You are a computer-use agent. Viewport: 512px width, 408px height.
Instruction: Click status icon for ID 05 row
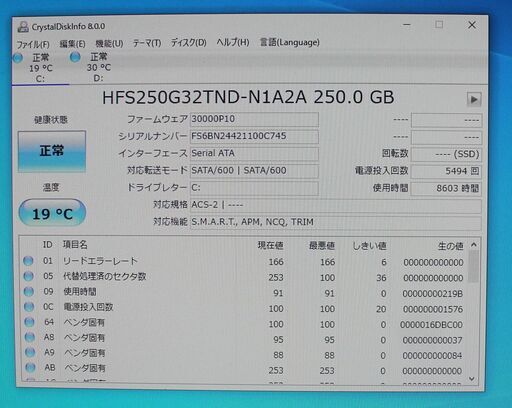click(29, 276)
